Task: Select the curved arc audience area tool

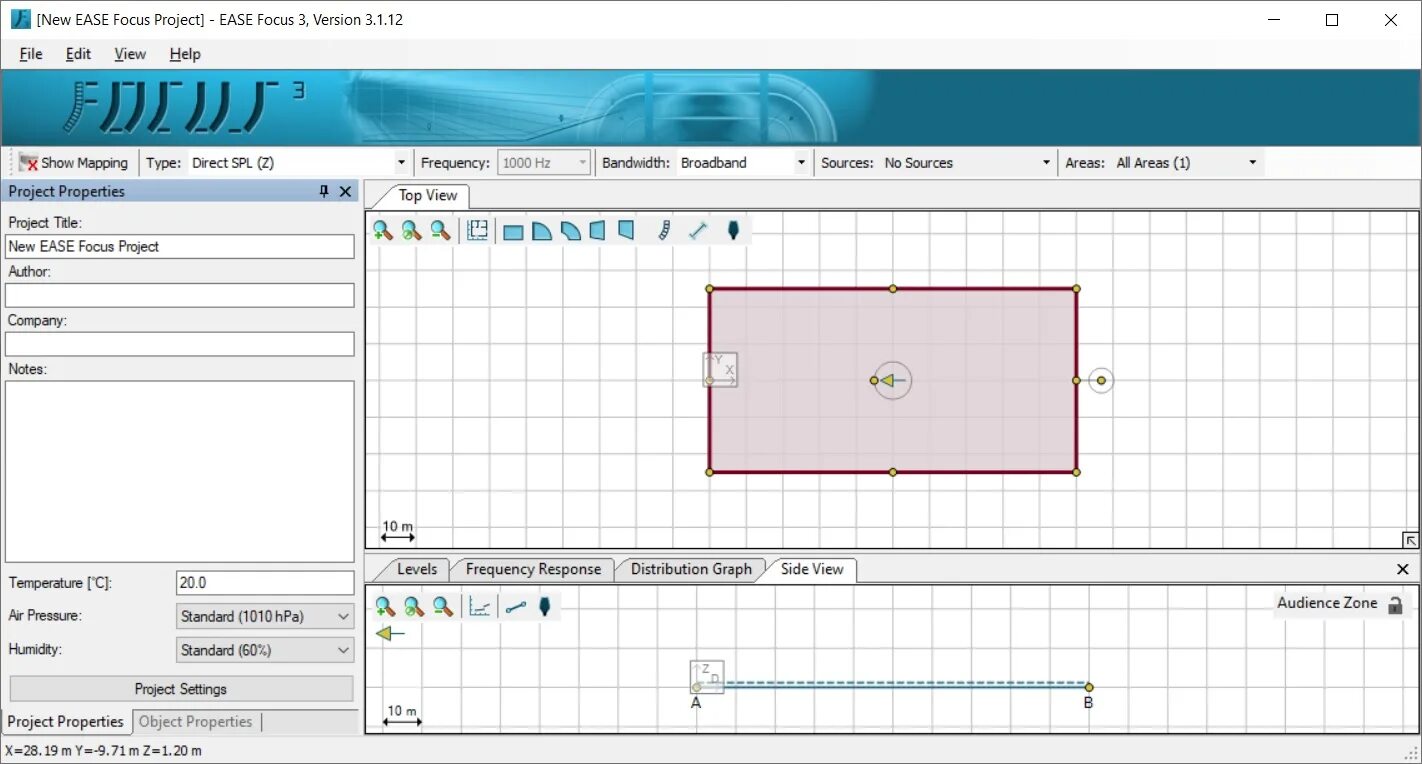Action: click(570, 232)
